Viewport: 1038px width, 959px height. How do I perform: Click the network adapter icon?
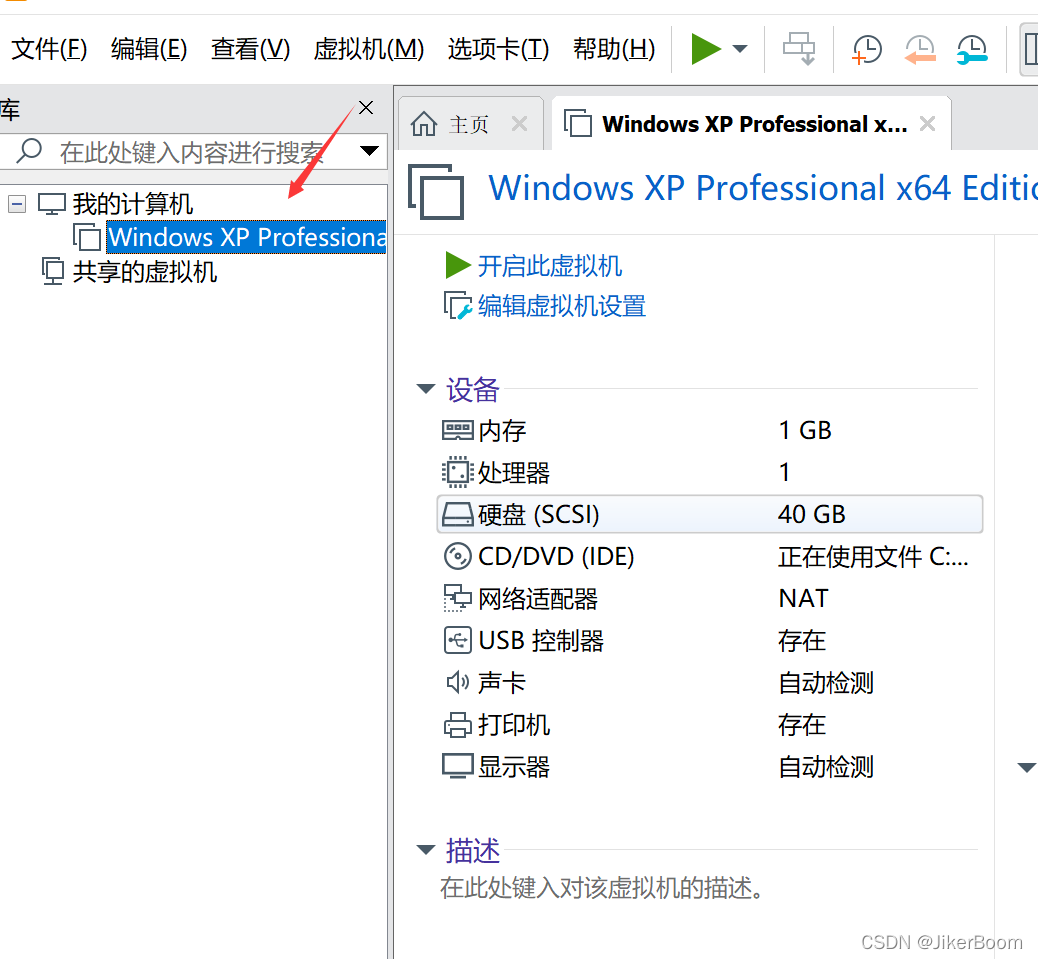pos(457,598)
